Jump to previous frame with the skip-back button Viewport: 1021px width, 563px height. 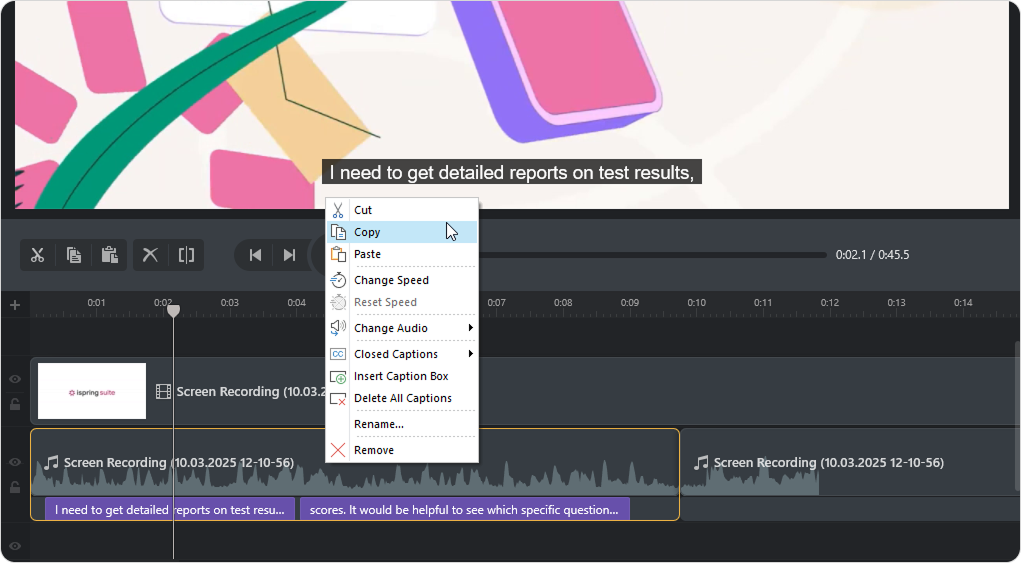tap(255, 255)
